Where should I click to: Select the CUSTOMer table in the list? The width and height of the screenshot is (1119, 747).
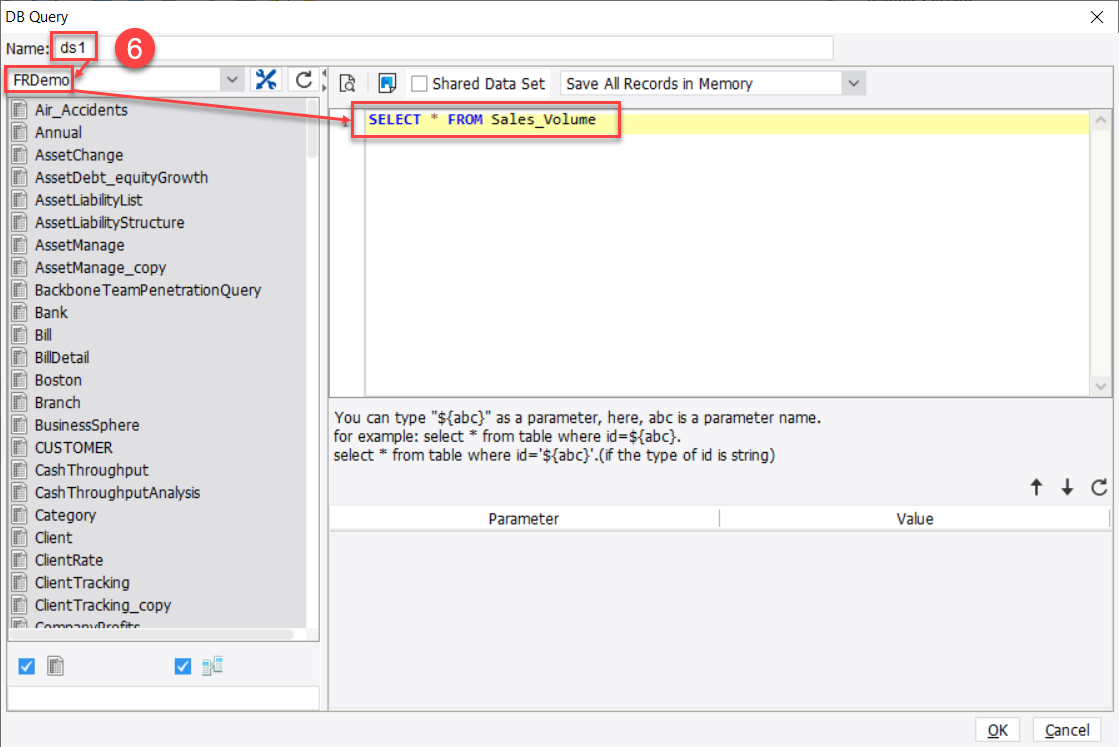(x=75, y=447)
